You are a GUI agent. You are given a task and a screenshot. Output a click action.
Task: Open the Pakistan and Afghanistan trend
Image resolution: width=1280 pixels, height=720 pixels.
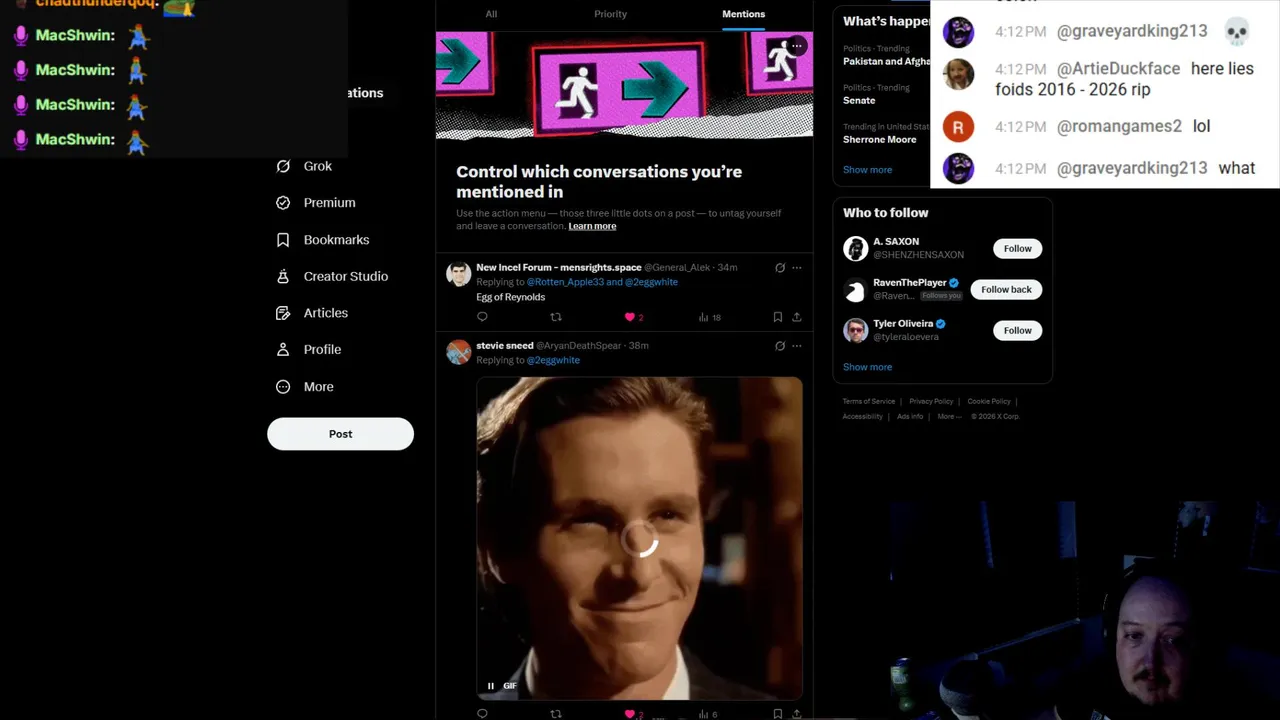pyautogui.click(x=886, y=61)
